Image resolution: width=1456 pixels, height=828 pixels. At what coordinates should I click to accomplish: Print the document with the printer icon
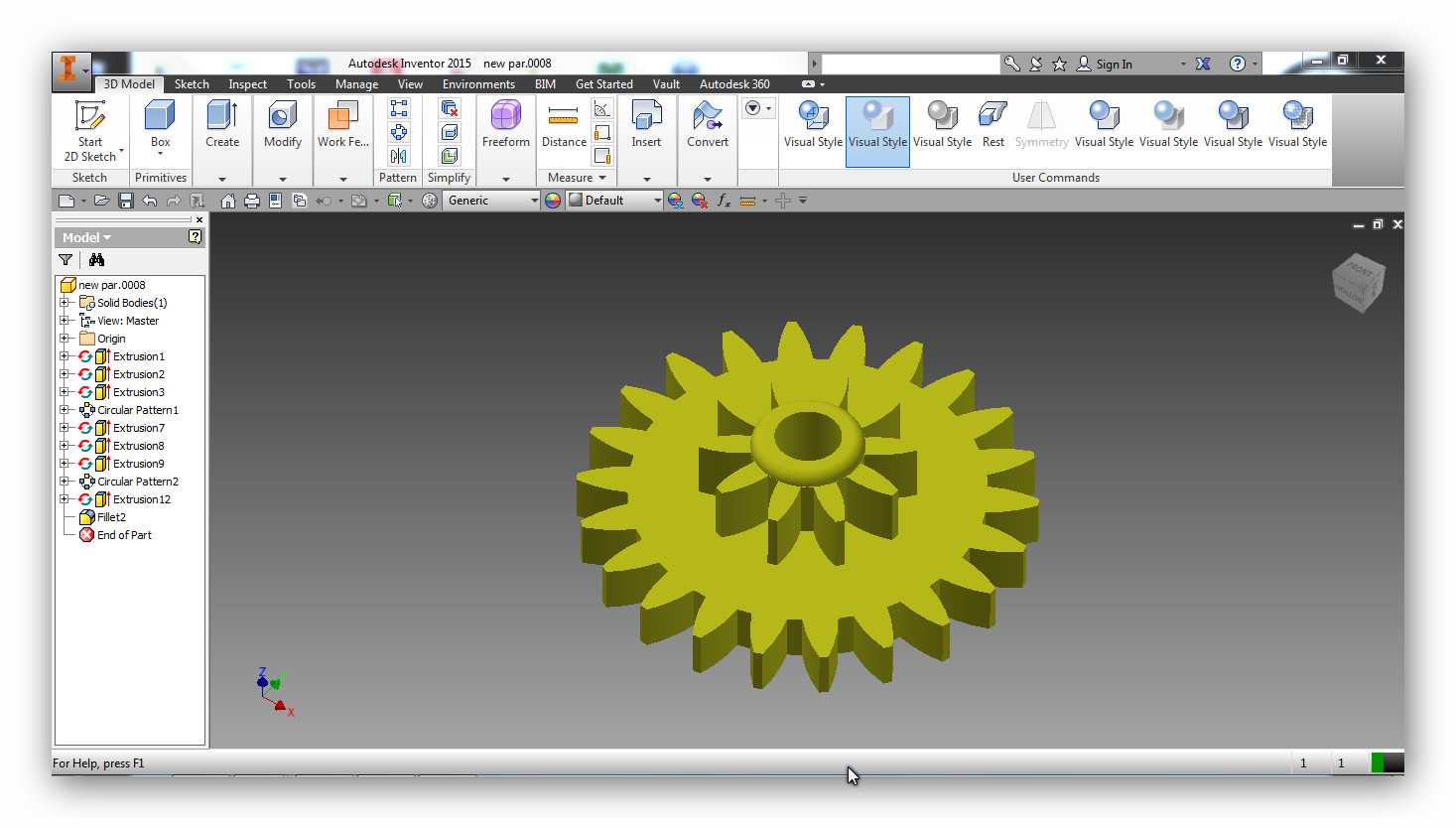(x=252, y=201)
